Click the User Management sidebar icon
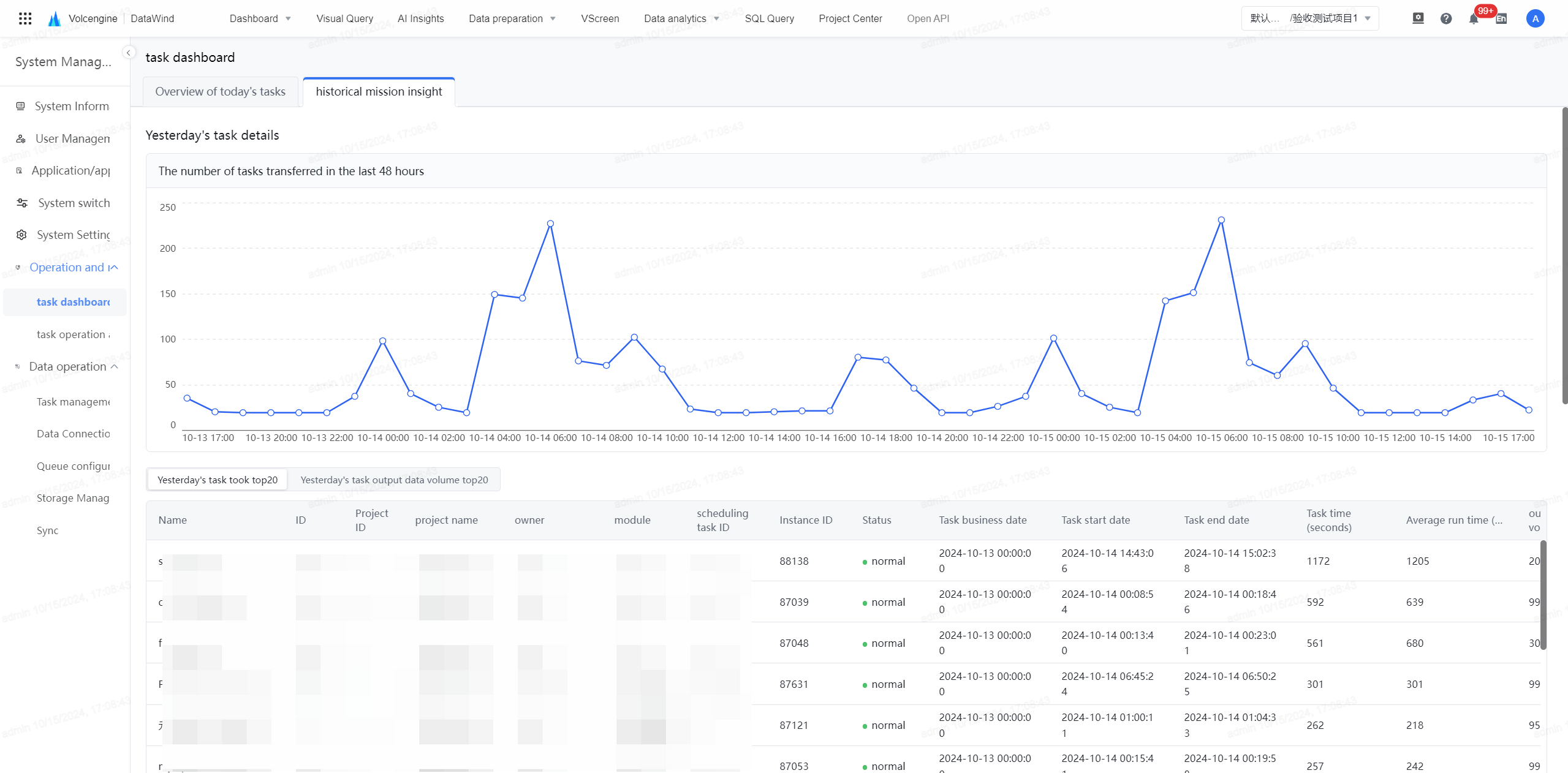This screenshot has width=1568, height=773. pyautogui.click(x=21, y=138)
